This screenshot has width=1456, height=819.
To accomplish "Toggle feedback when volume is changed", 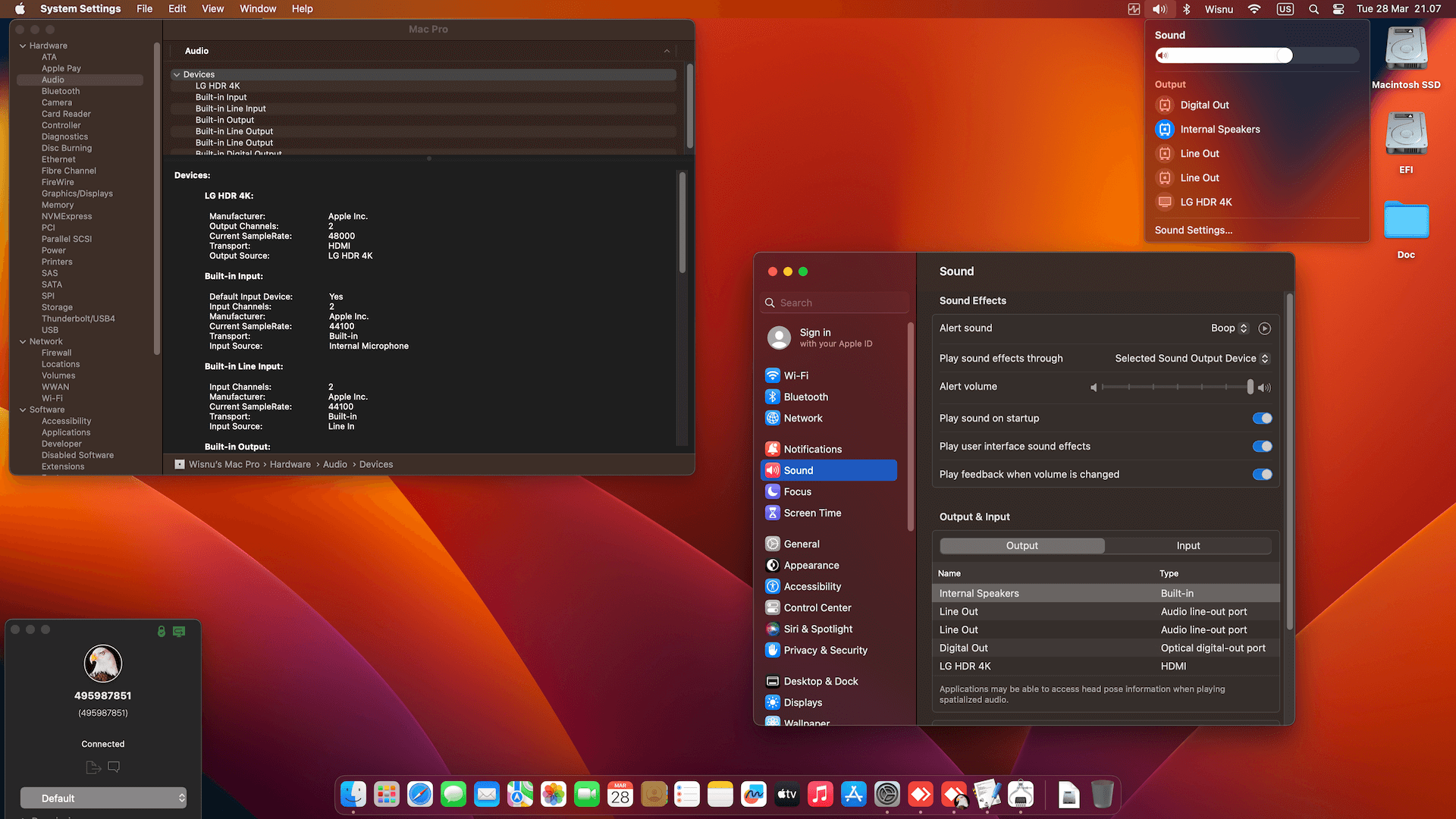I will [x=1262, y=475].
